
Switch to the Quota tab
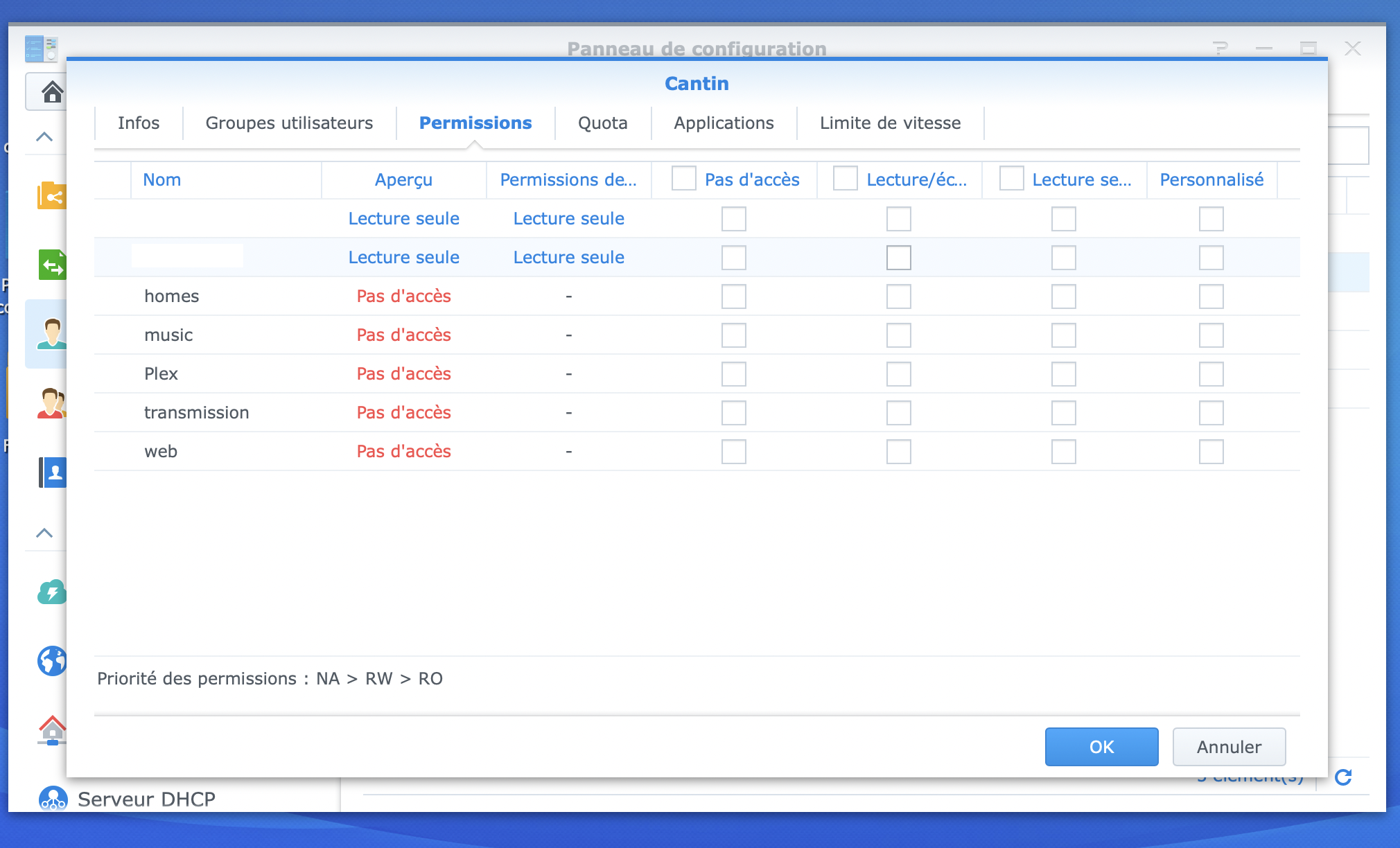(x=603, y=123)
